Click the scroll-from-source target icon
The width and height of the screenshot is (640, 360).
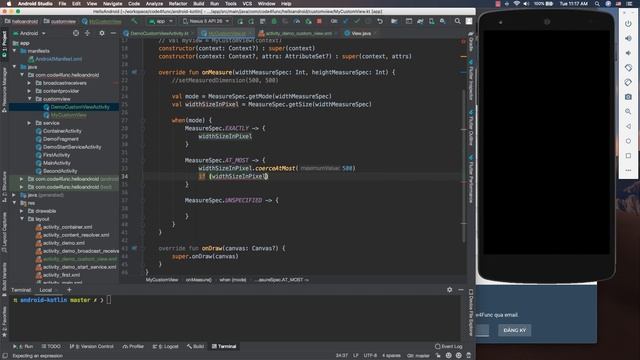76,33
